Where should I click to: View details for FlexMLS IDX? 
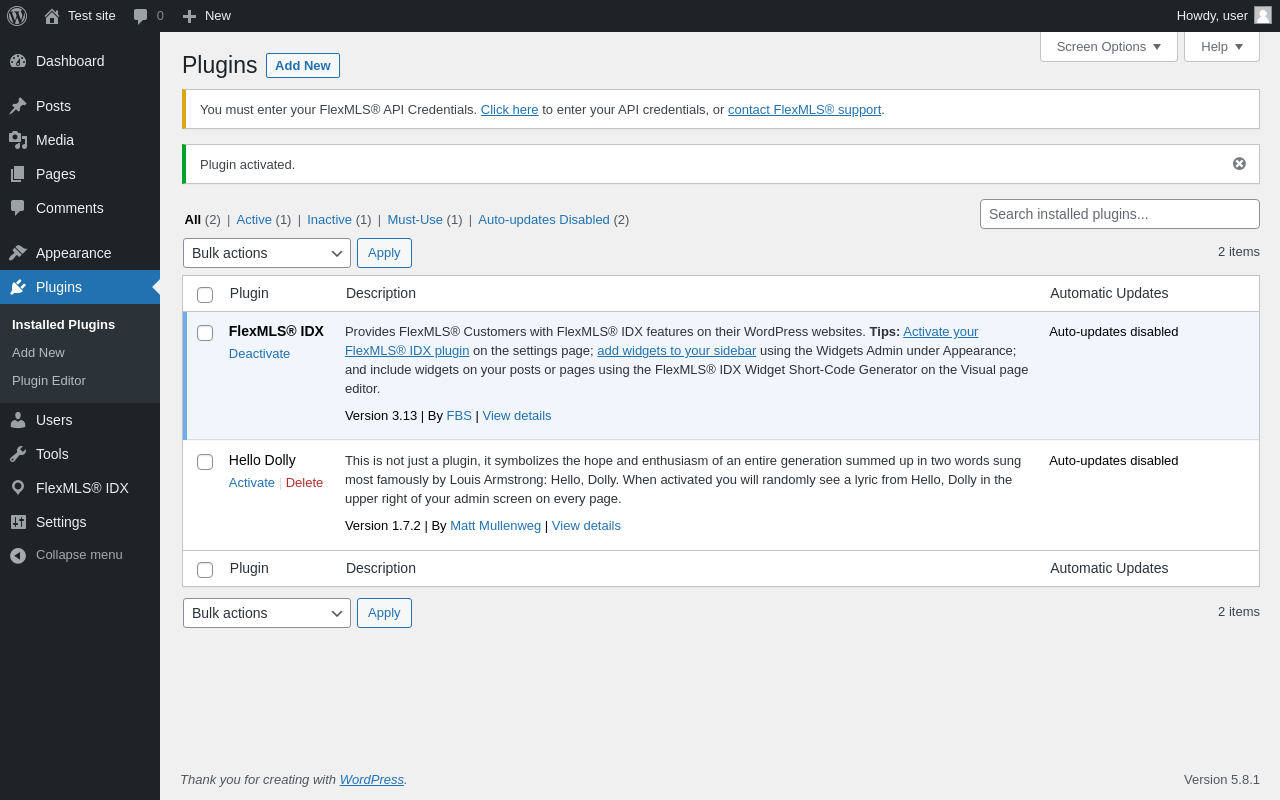pos(517,416)
